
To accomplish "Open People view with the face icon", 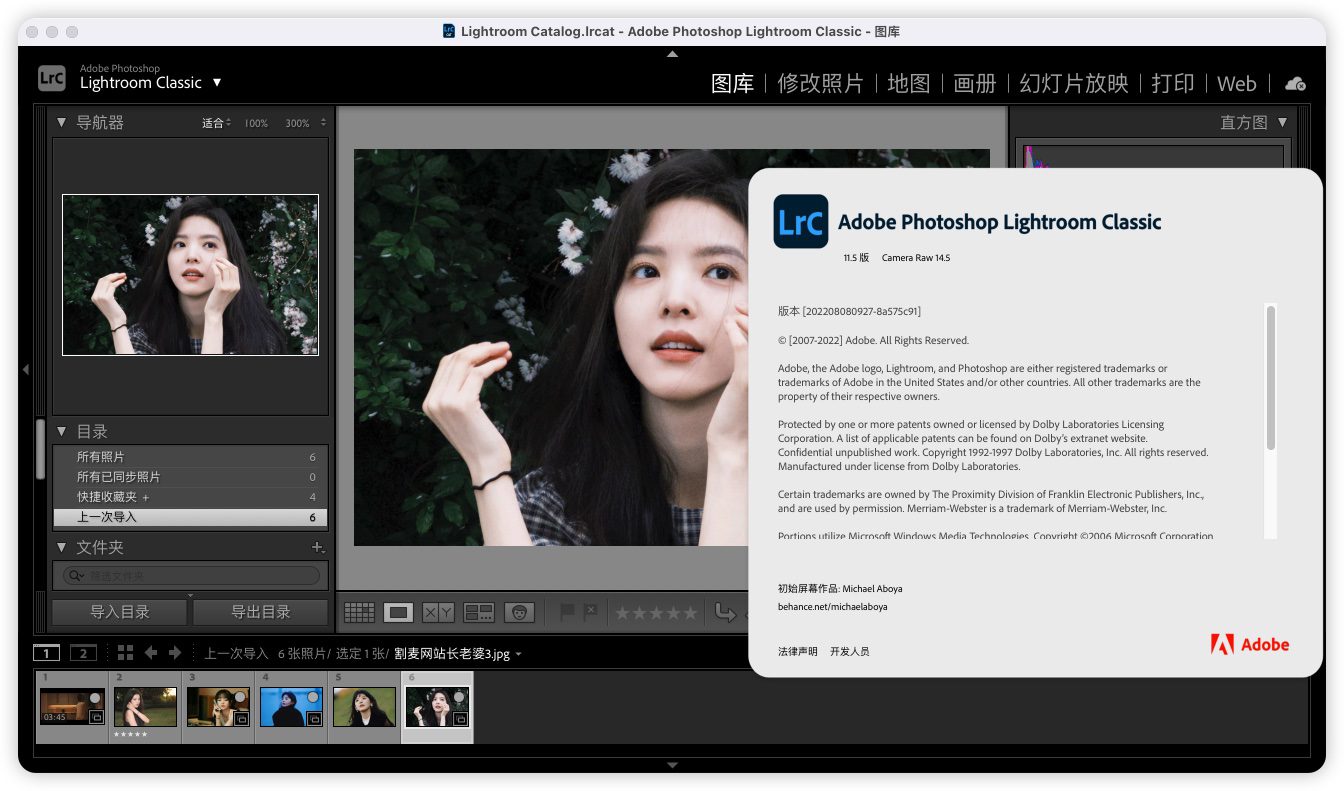I will pyautogui.click(x=519, y=612).
